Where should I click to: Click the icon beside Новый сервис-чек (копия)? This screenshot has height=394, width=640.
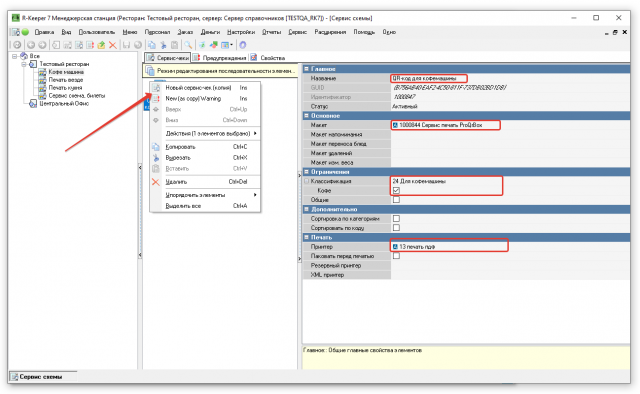pyautogui.click(x=156, y=88)
